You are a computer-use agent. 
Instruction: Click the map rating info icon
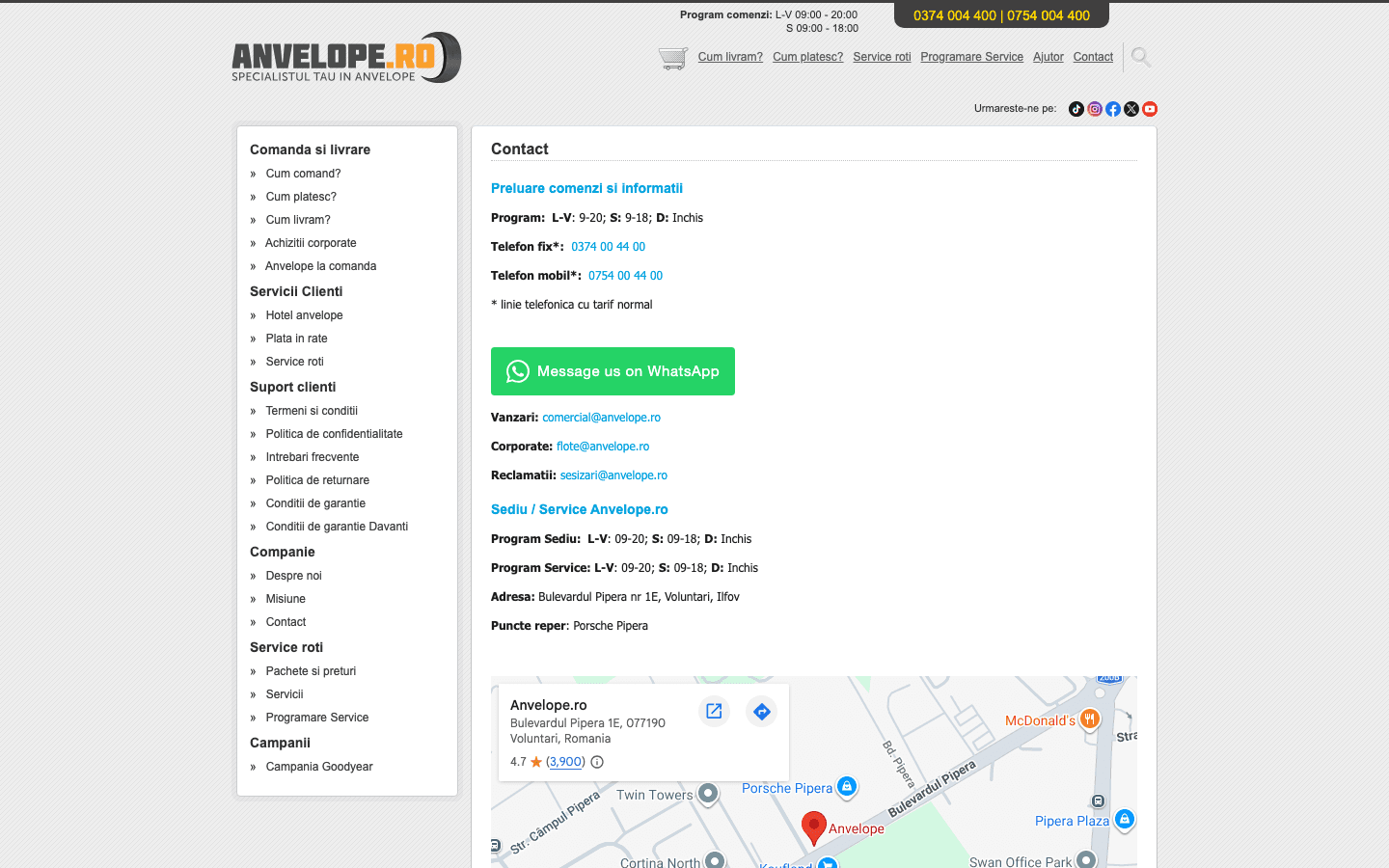pyautogui.click(x=597, y=762)
